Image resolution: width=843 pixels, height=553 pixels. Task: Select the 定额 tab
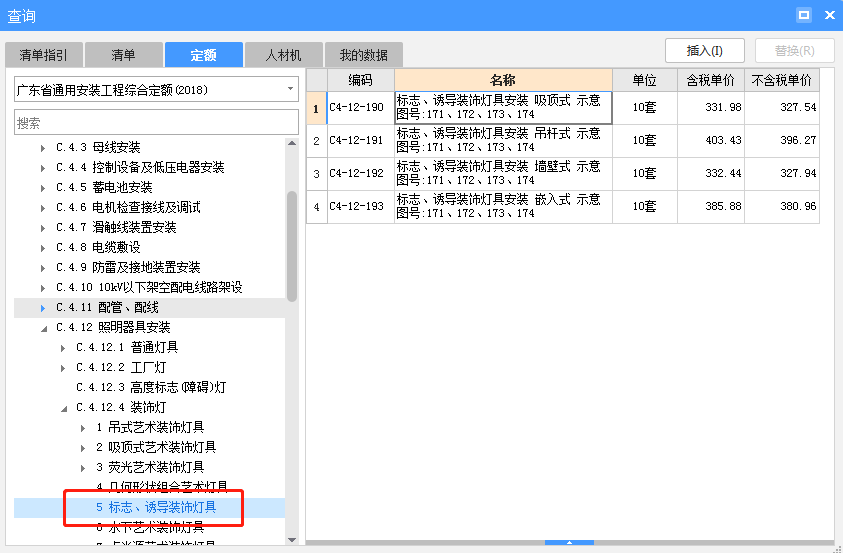tap(204, 55)
